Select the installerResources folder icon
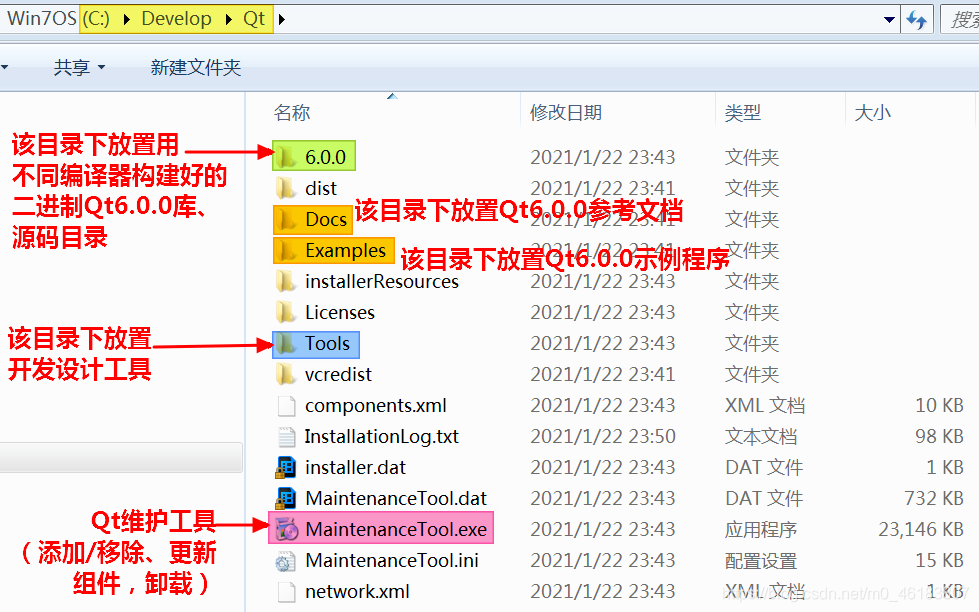979x612 pixels. pyautogui.click(x=286, y=281)
